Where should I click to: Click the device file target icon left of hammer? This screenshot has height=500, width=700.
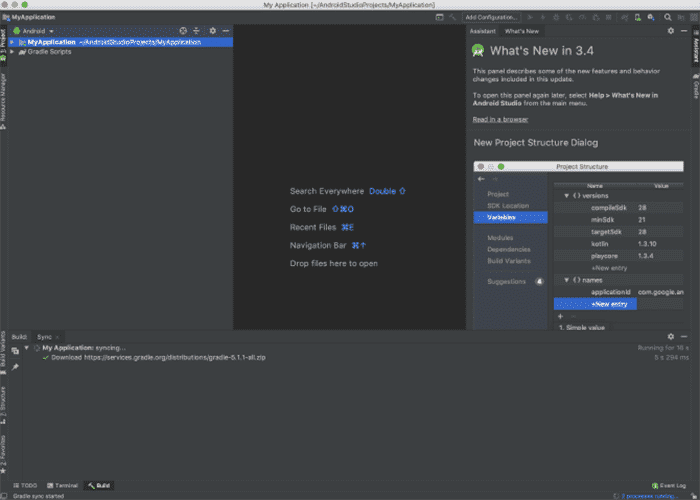point(440,17)
